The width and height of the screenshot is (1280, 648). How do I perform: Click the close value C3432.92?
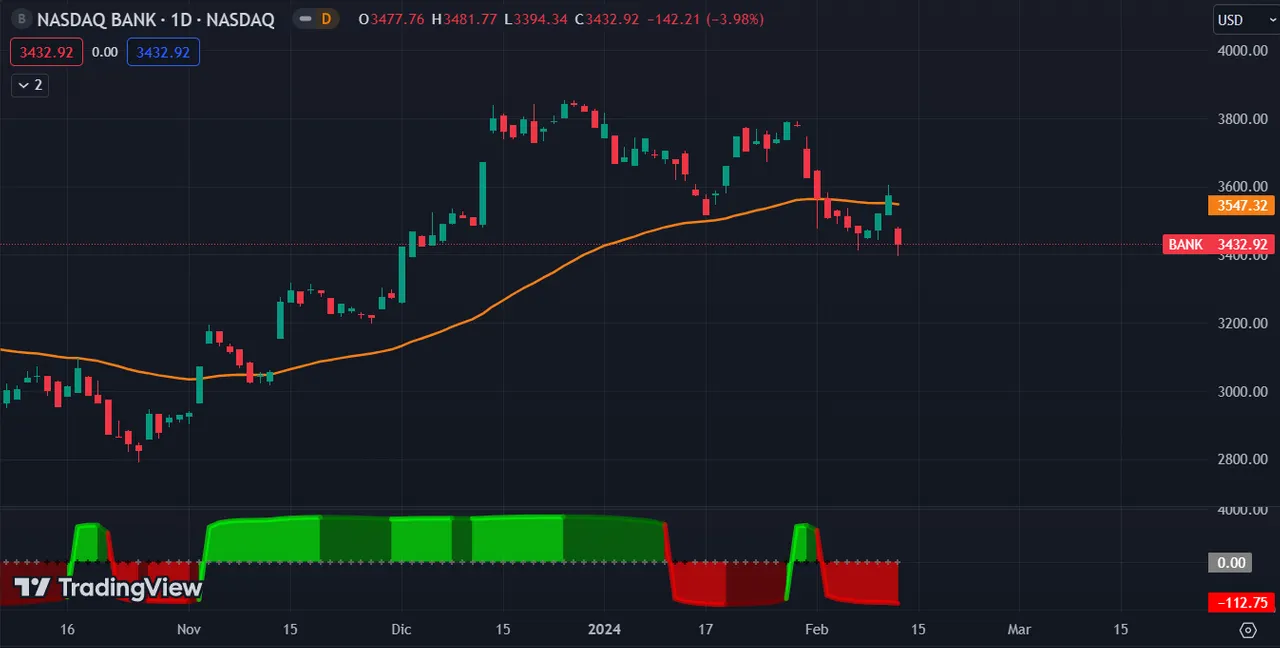[606, 20]
